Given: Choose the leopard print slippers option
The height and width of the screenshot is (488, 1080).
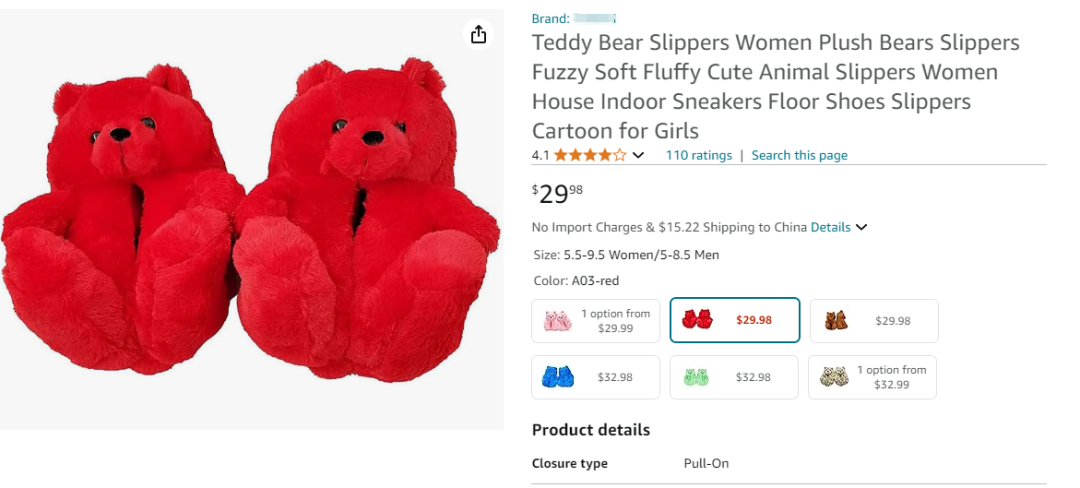Looking at the screenshot, I should pyautogui.click(x=873, y=377).
